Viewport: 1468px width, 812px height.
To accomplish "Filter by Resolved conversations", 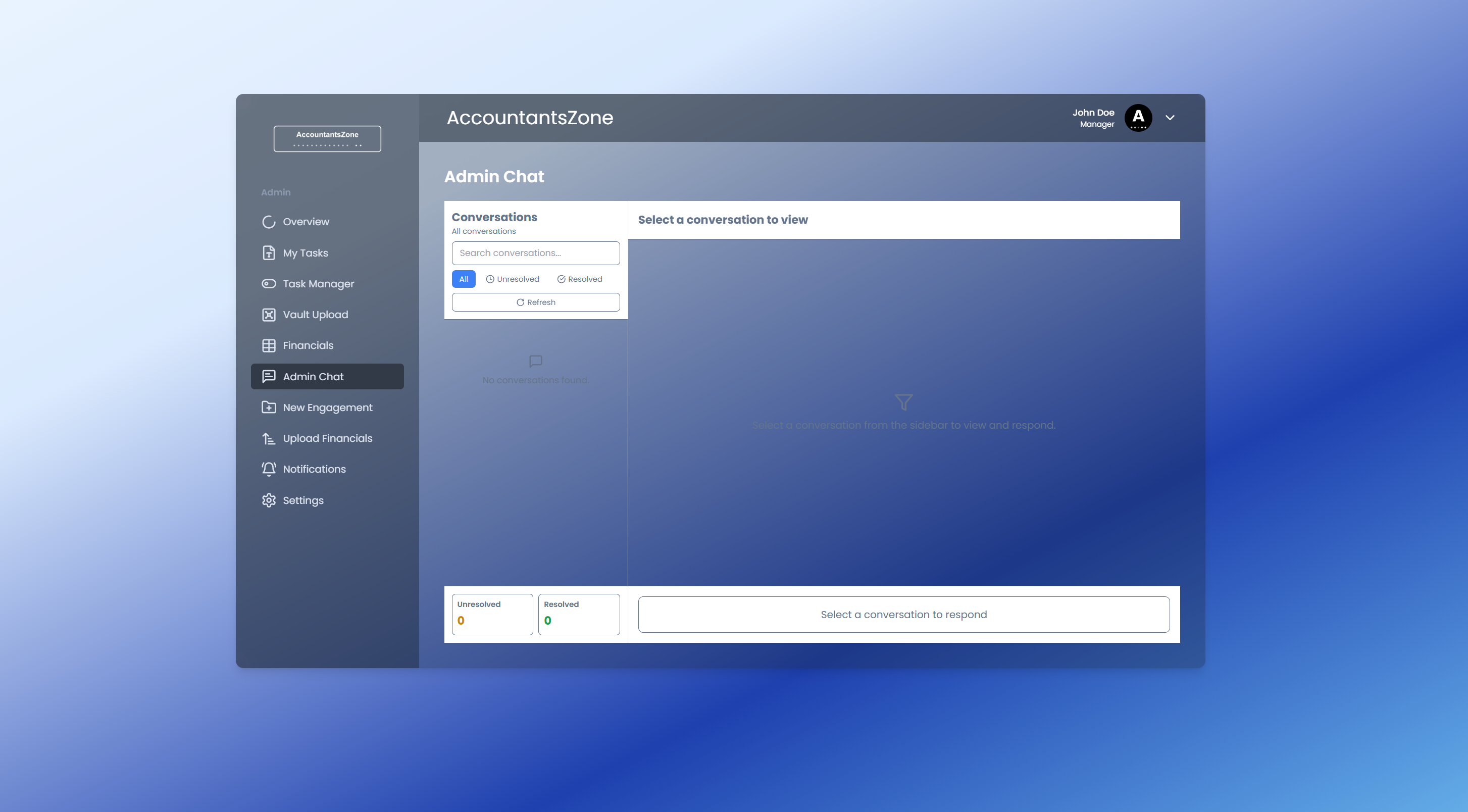I will point(580,279).
